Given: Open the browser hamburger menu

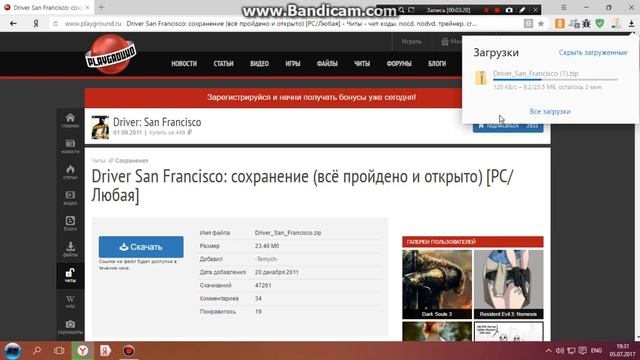Looking at the screenshot, I should pyautogui.click(x=564, y=8).
